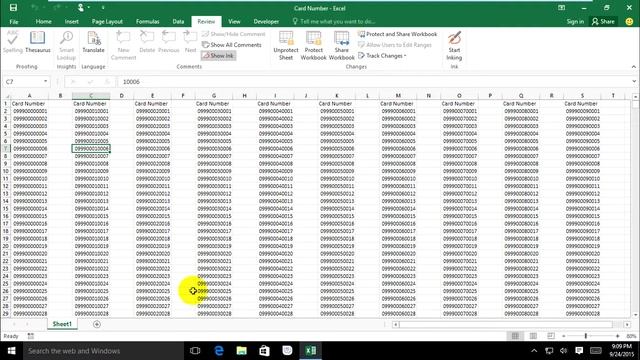
Task: Open the Thesaurus tool
Action: tap(38, 42)
